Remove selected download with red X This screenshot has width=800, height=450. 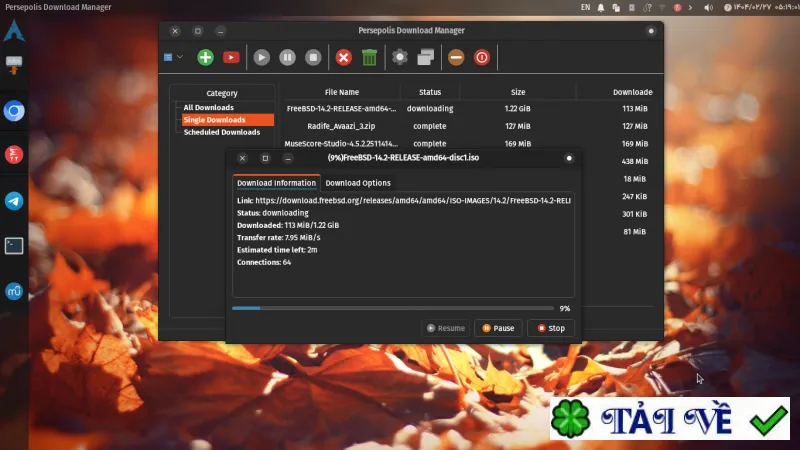344,57
